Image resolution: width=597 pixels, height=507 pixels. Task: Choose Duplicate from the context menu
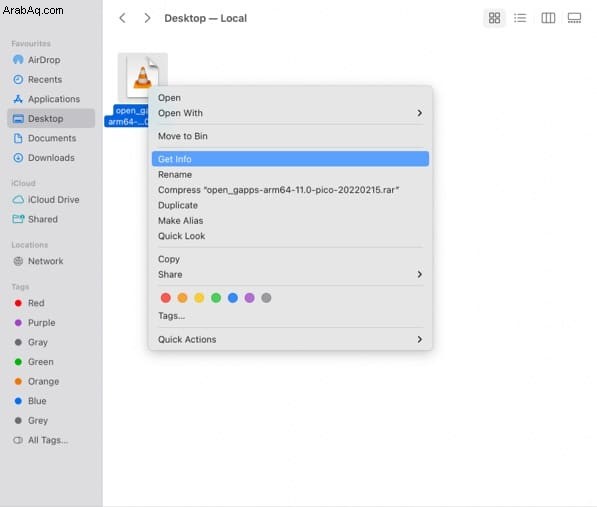[x=290, y=205]
